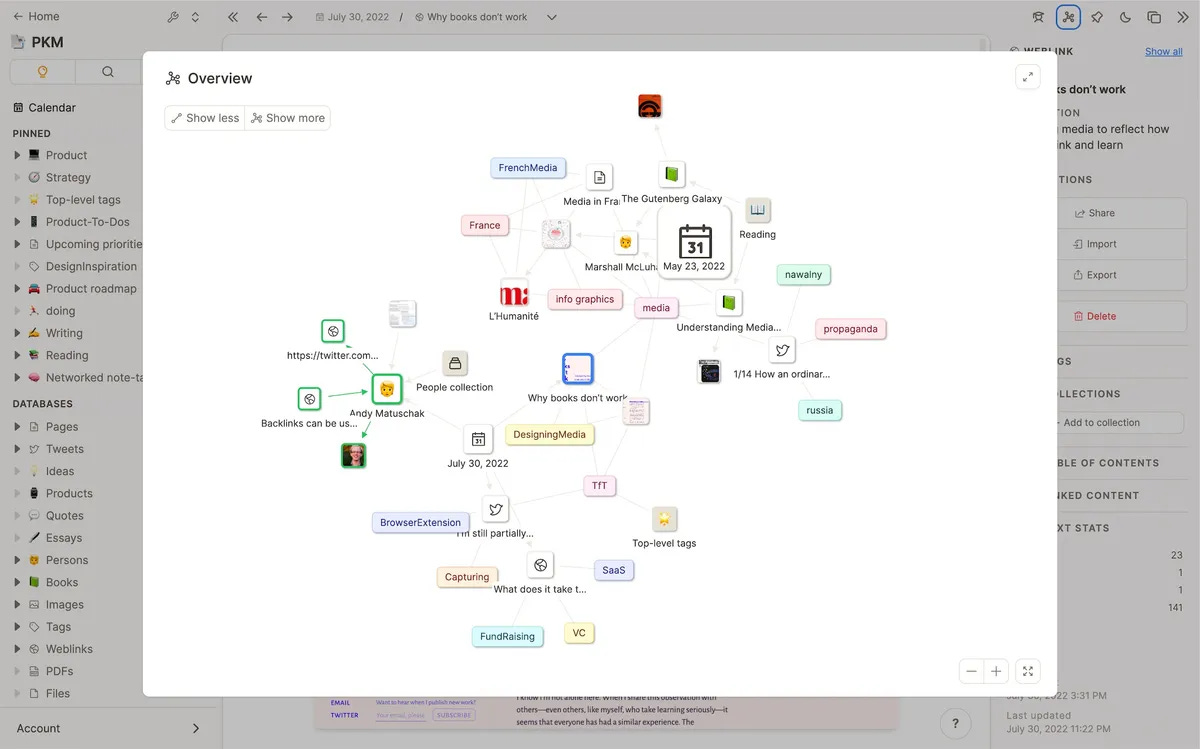Click the VC tag node

(579, 633)
